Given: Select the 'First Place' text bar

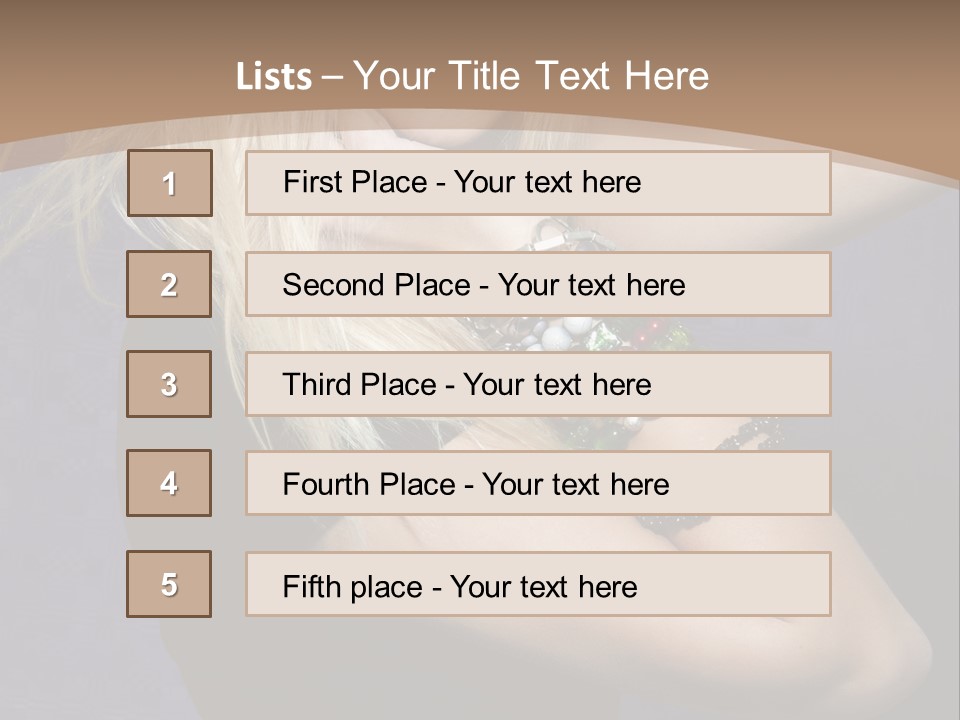Looking at the screenshot, I should coord(538,183).
